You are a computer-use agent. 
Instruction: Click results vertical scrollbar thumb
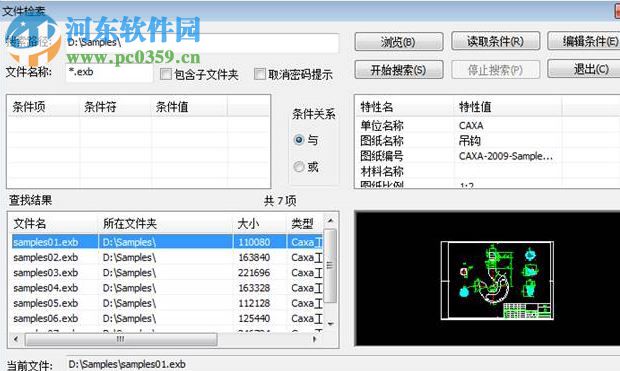330,265
